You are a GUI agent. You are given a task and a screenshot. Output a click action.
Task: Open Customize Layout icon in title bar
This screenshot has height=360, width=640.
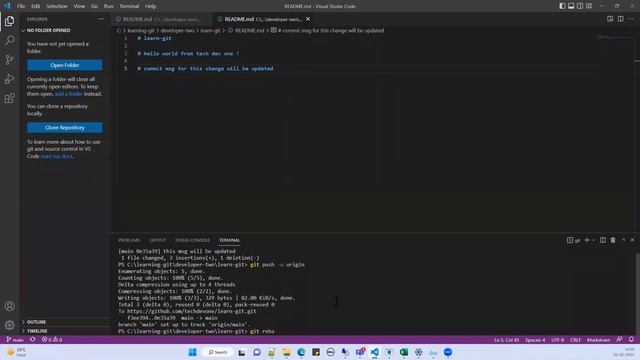pyautogui.click(x=589, y=6)
